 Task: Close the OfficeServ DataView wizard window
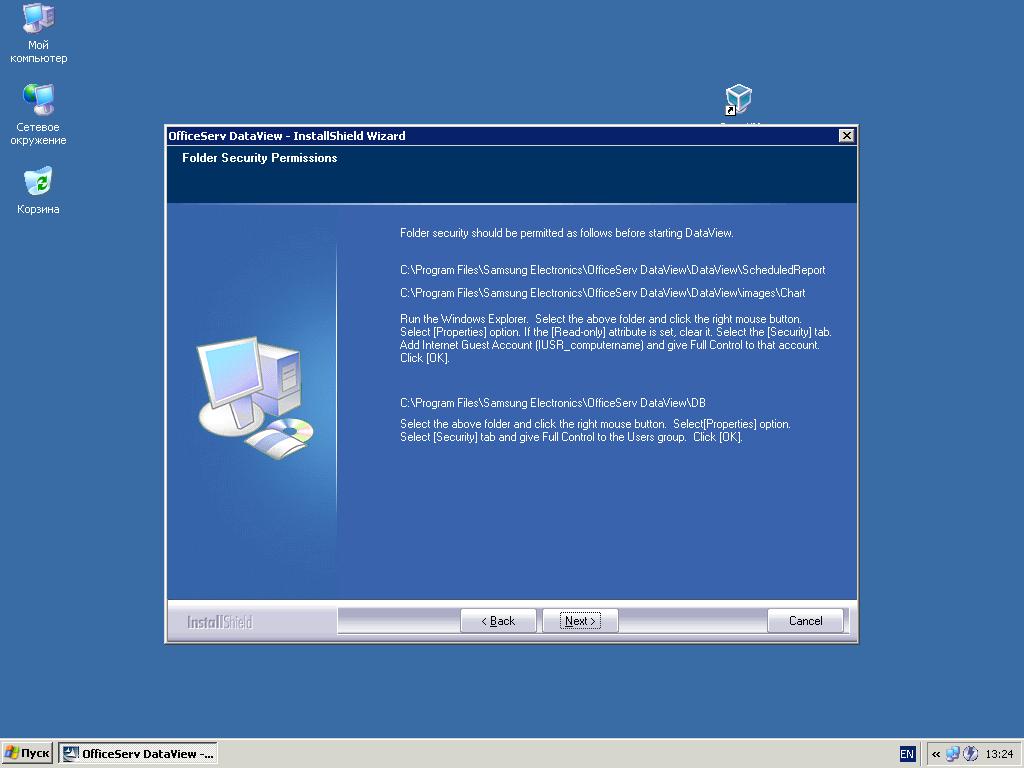click(x=846, y=136)
